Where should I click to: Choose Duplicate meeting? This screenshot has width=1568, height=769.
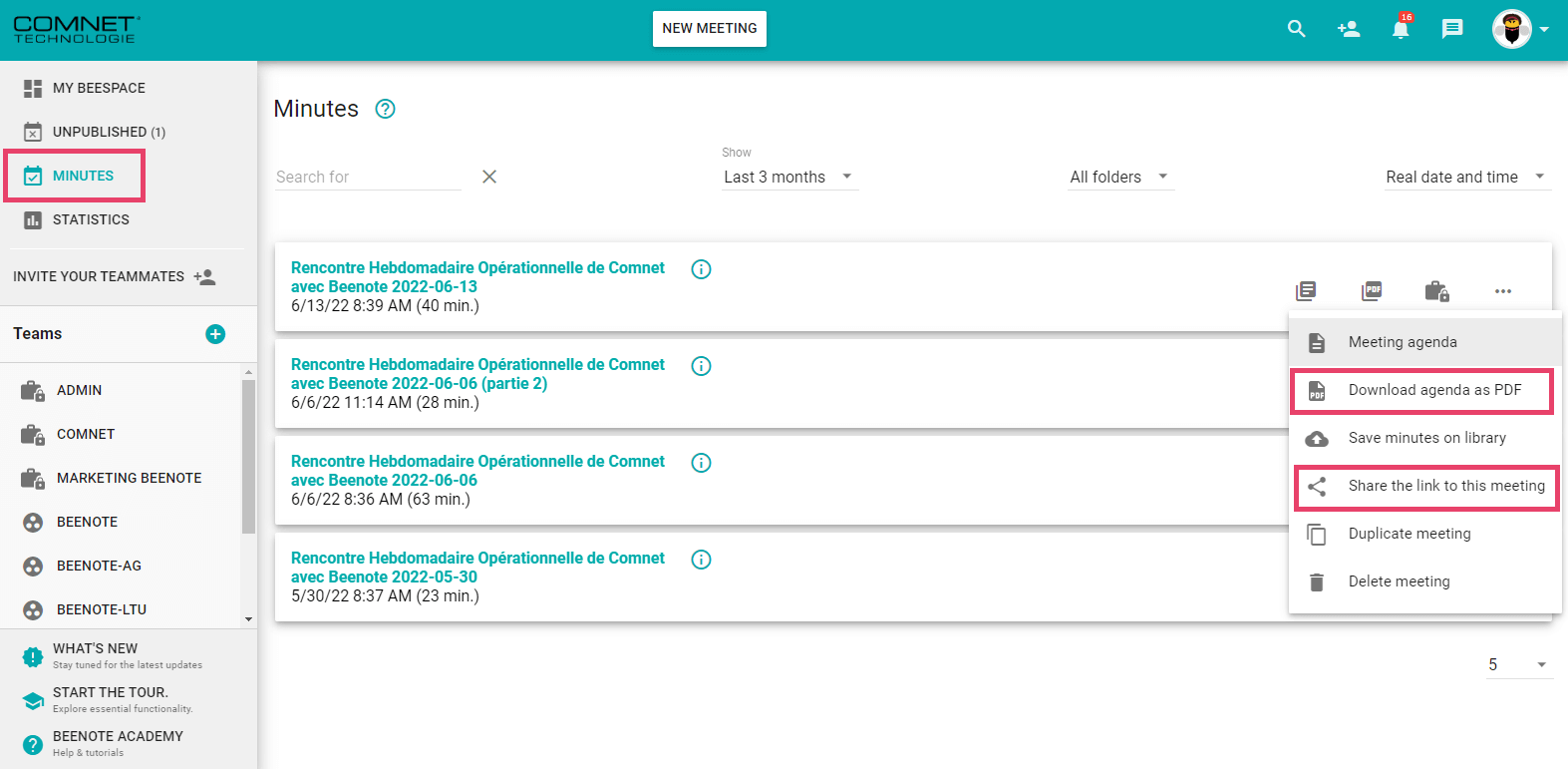pyautogui.click(x=1425, y=534)
